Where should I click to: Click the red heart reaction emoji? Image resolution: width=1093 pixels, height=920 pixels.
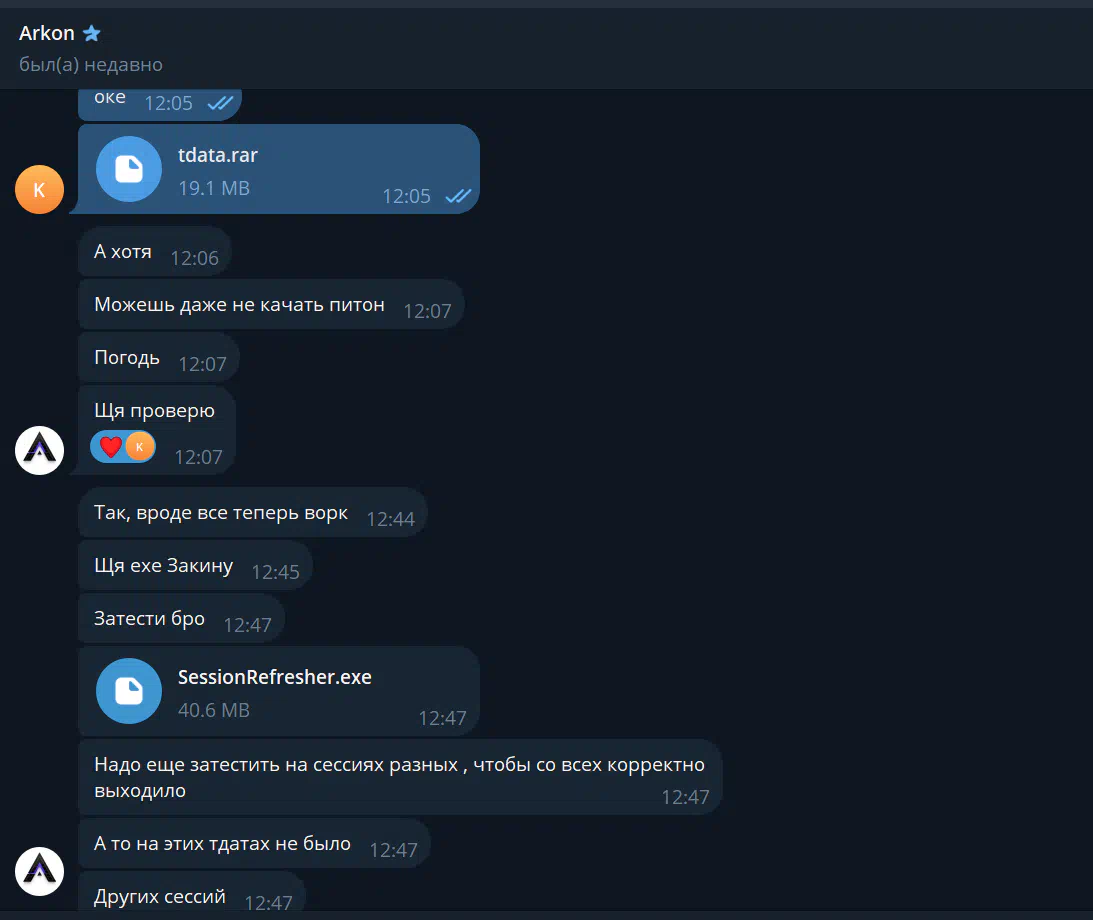click(x=111, y=447)
